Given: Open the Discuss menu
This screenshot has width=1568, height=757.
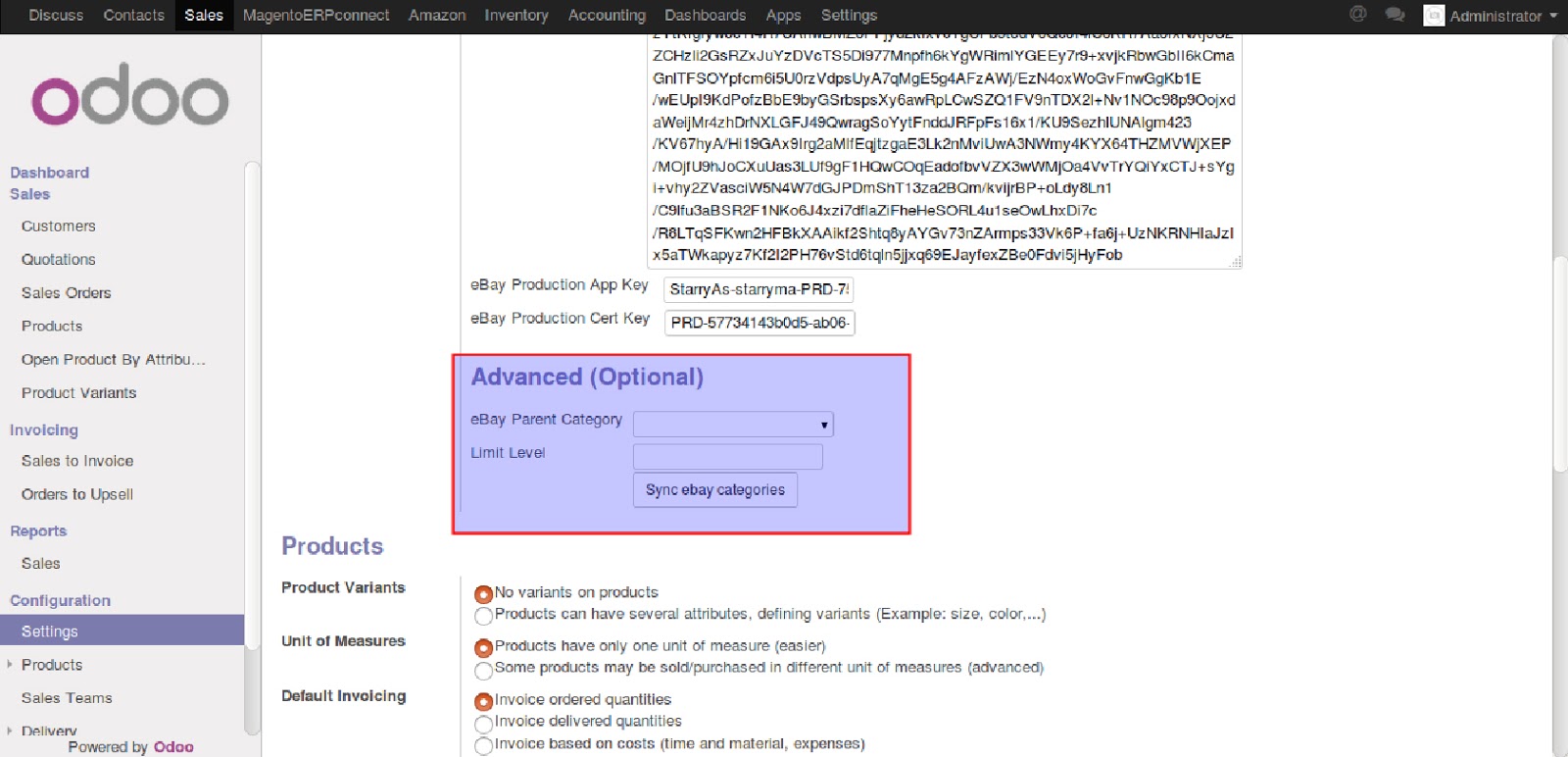Looking at the screenshot, I should pyautogui.click(x=56, y=16).
